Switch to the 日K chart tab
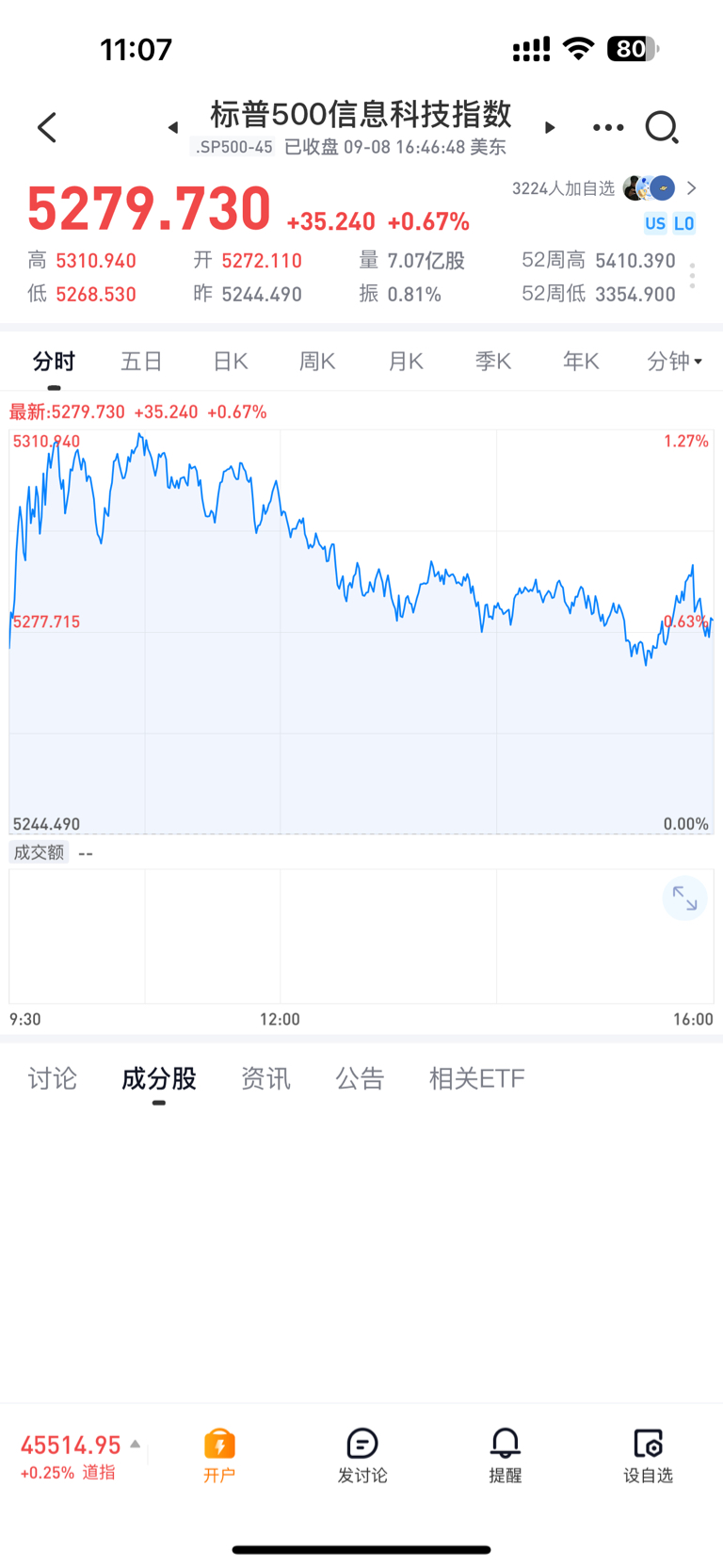This screenshot has width=723, height=1568. (230, 361)
